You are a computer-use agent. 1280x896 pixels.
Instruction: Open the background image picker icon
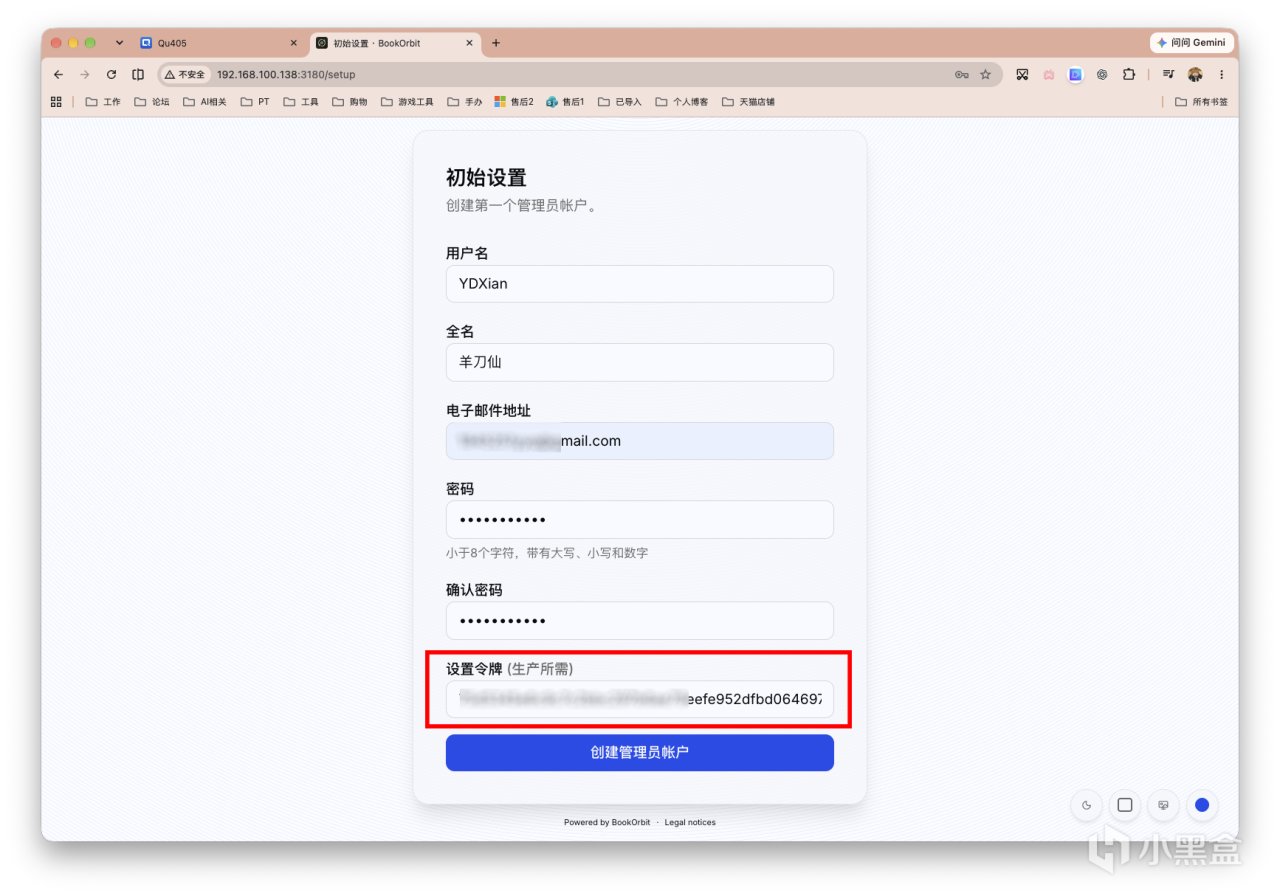1163,805
